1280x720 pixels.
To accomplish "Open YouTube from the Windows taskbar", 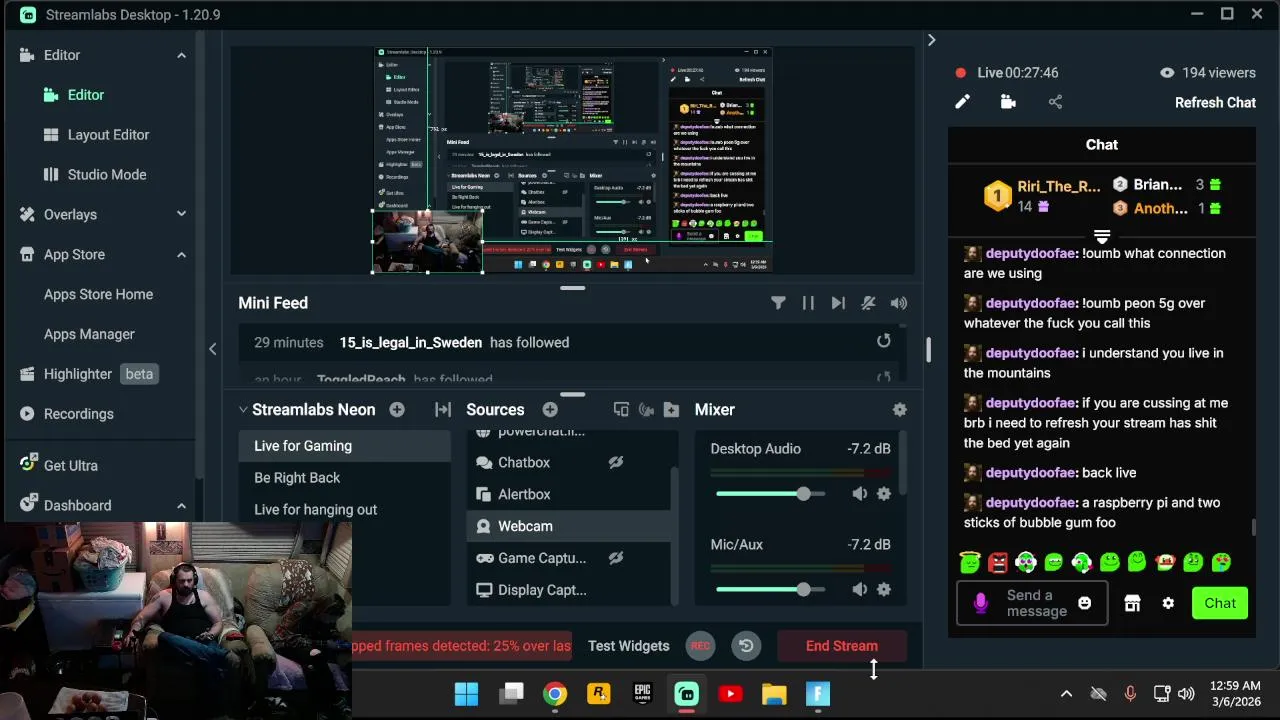I will pyautogui.click(x=730, y=694).
